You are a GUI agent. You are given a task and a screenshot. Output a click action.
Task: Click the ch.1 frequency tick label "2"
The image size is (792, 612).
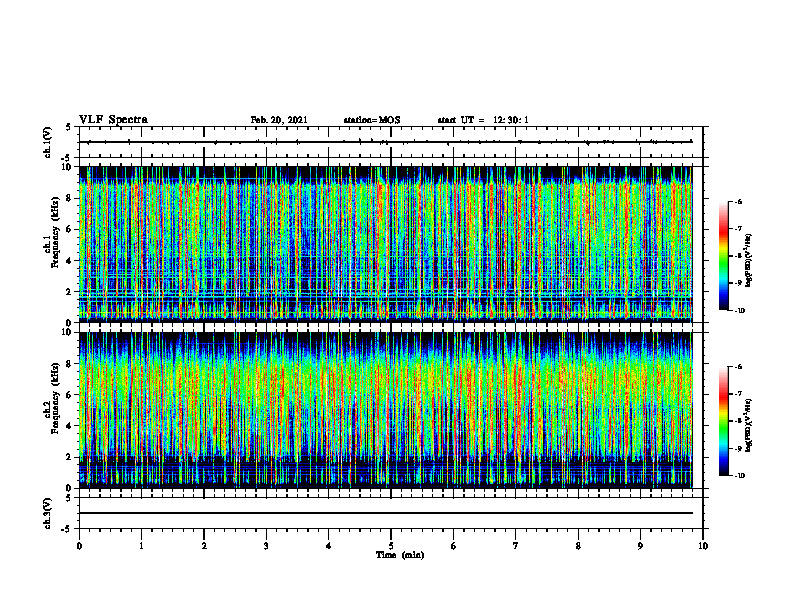coord(69,291)
